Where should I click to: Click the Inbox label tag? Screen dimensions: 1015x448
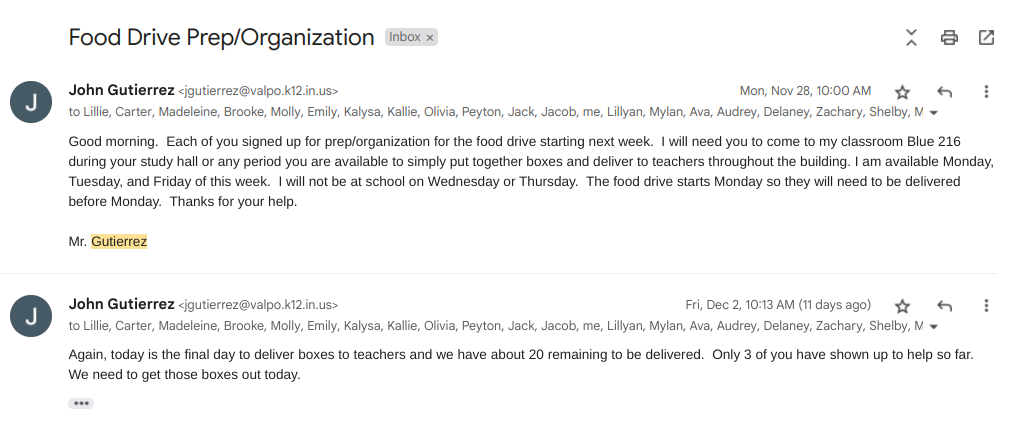405,38
